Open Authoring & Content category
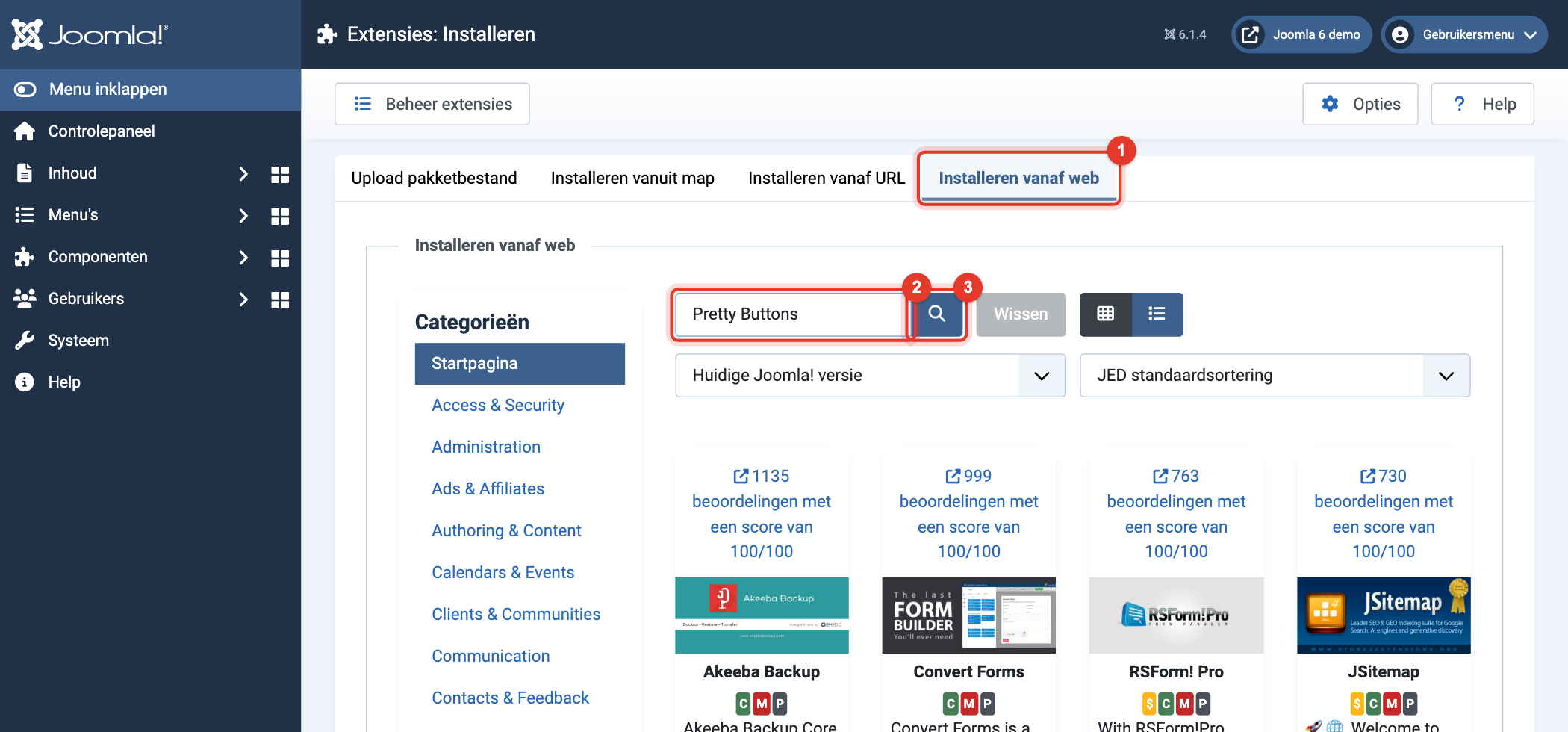Image resolution: width=1568 pixels, height=732 pixels. pos(506,531)
